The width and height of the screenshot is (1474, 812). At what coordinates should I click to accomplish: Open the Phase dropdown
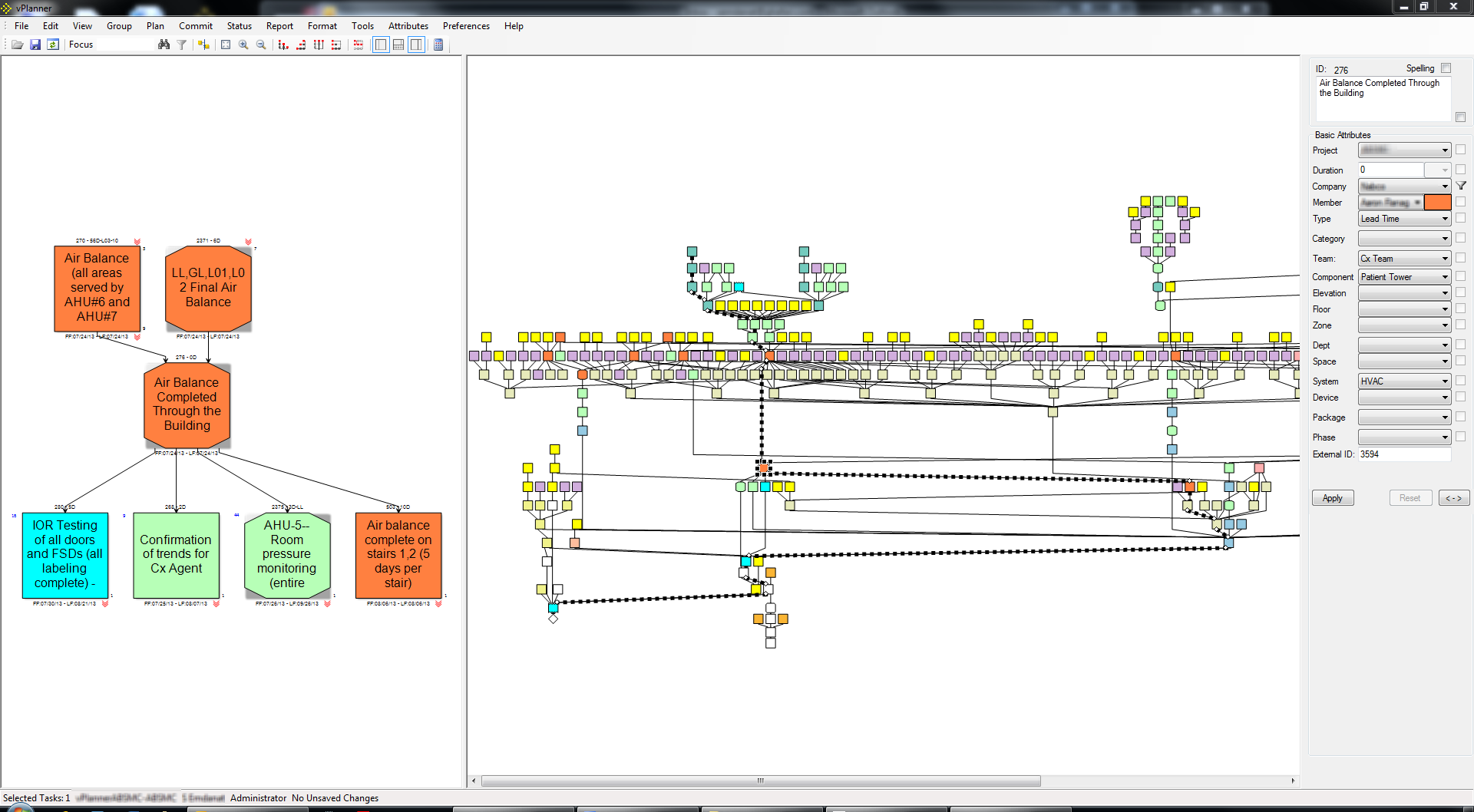click(1404, 437)
